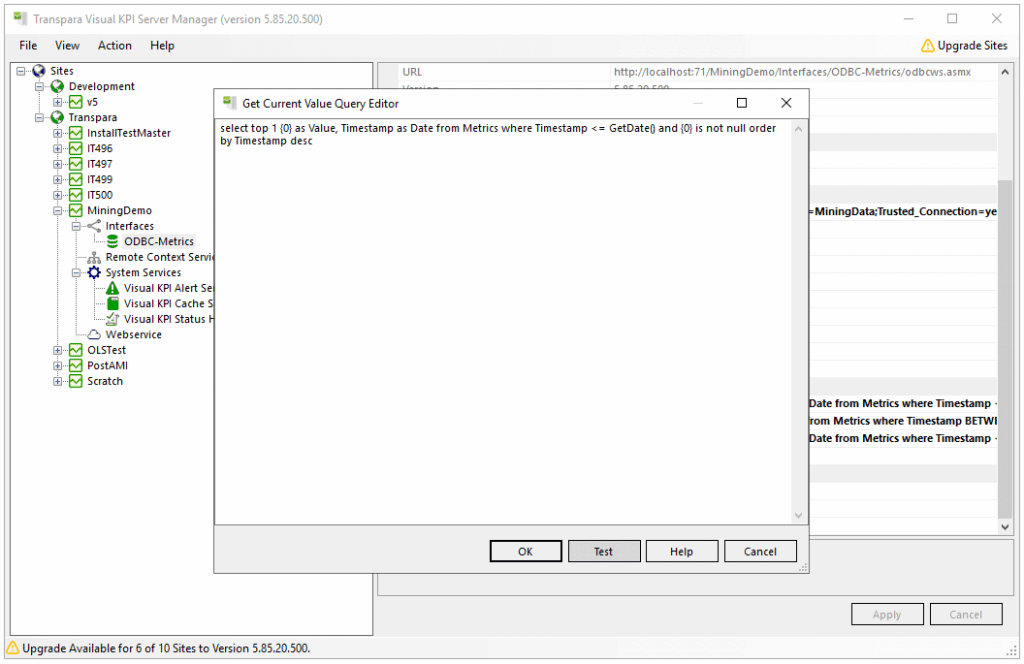This screenshot has width=1024, height=664.
Task: Collapse the Transpara tree node
Action: point(40,117)
